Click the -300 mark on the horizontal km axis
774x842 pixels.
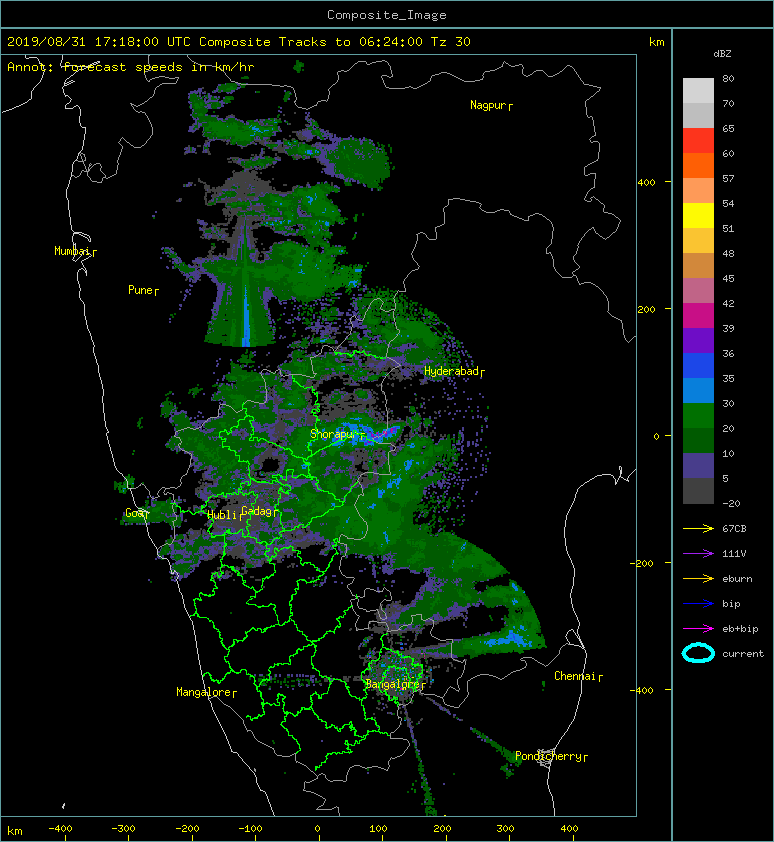(x=124, y=829)
